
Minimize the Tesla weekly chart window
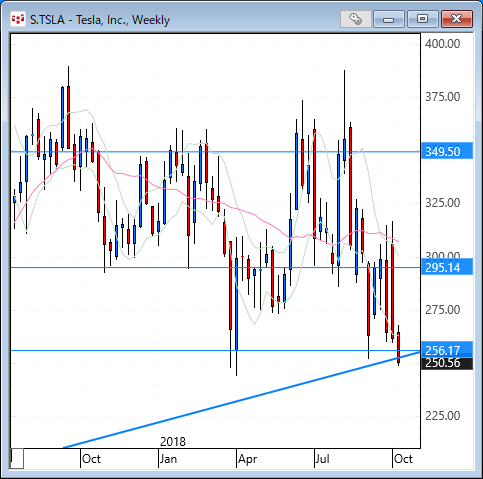click(x=389, y=19)
